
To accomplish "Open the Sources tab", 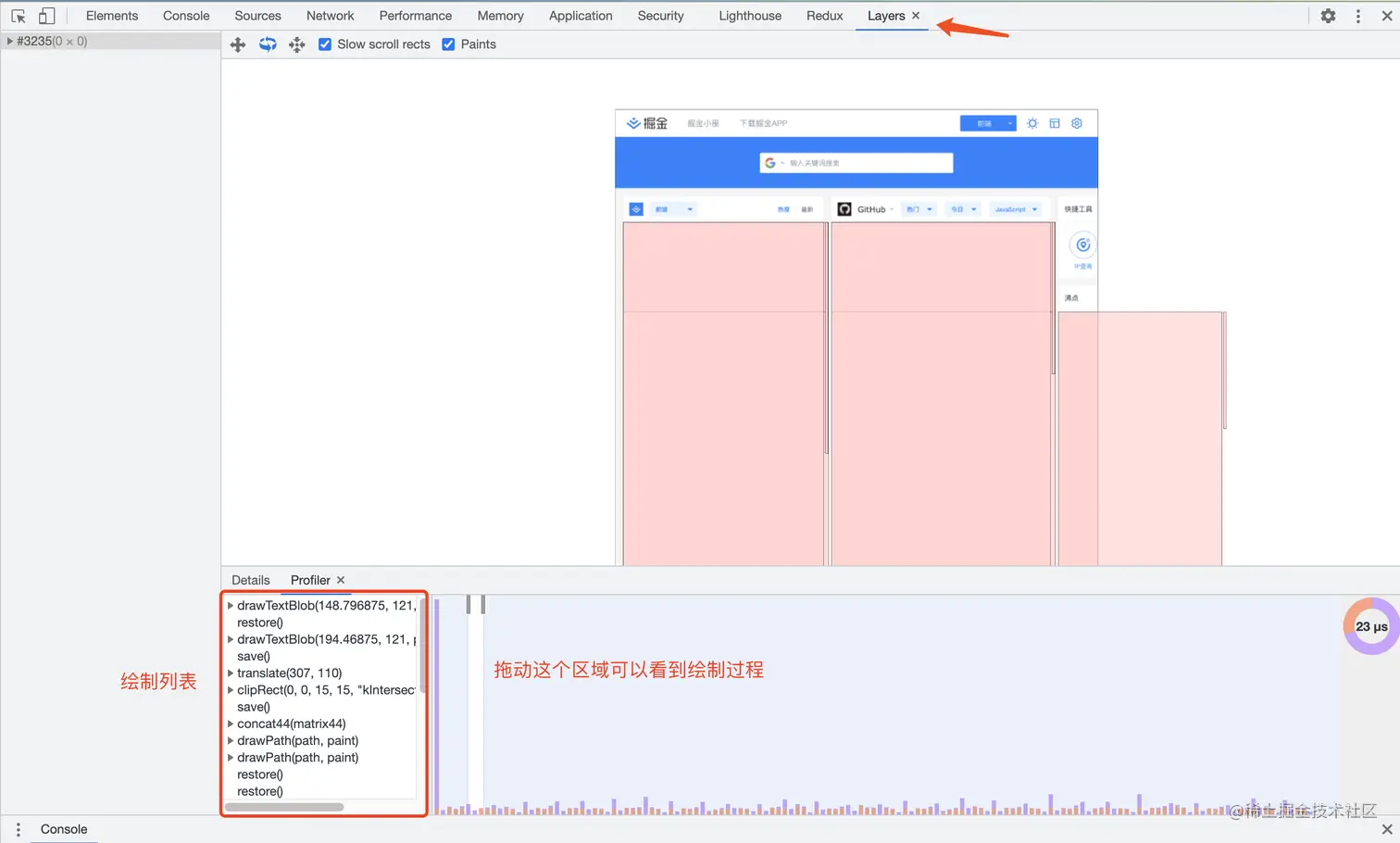I will (x=257, y=16).
